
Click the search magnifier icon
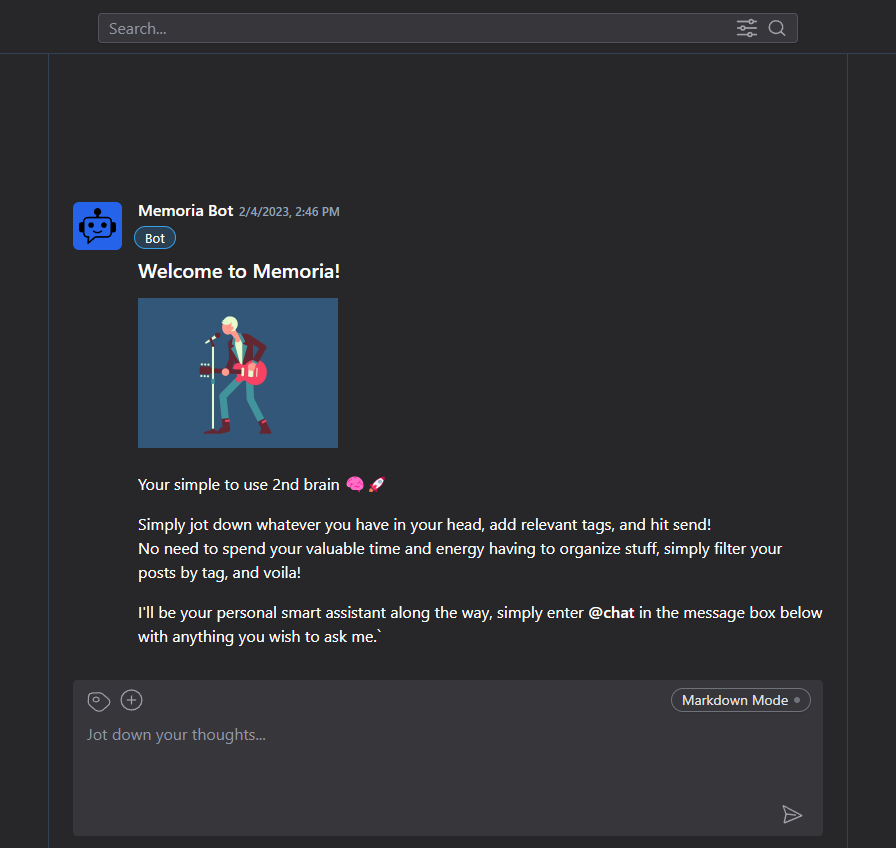[x=777, y=28]
